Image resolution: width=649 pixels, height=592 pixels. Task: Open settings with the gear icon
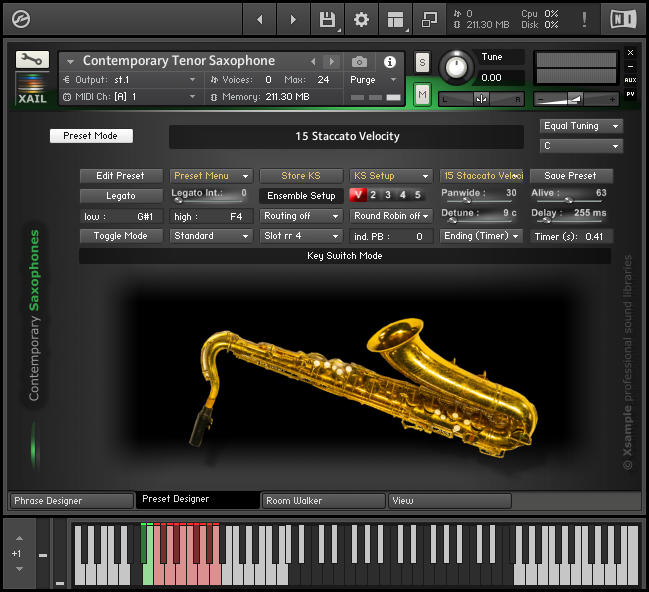click(361, 19)
